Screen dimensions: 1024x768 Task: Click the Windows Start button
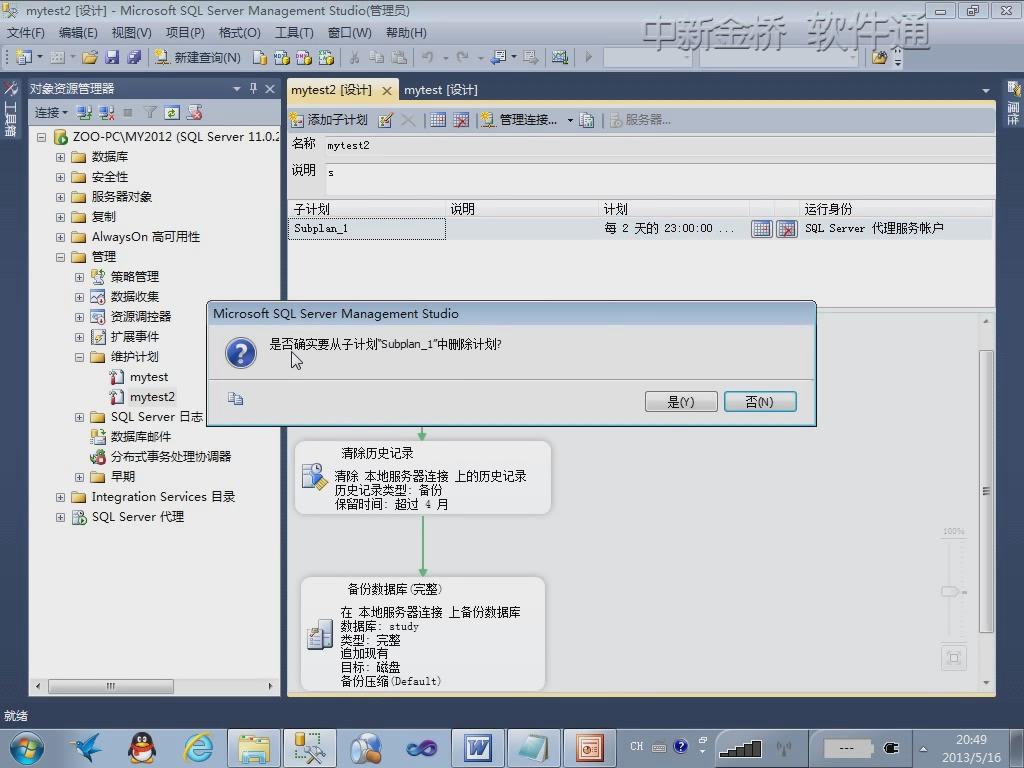(x=26, y=748)
